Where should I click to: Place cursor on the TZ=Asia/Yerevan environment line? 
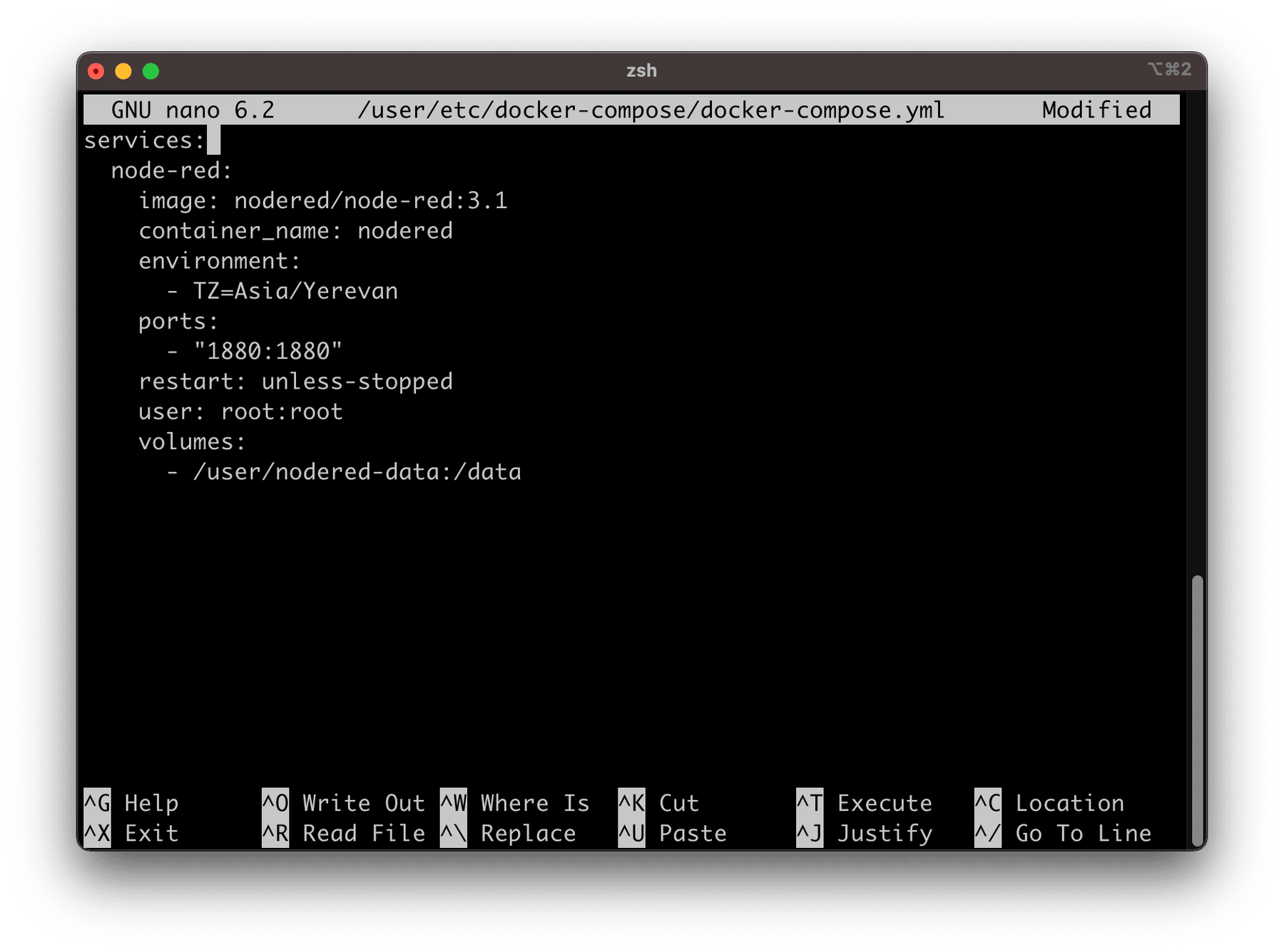tap(282, 290)
